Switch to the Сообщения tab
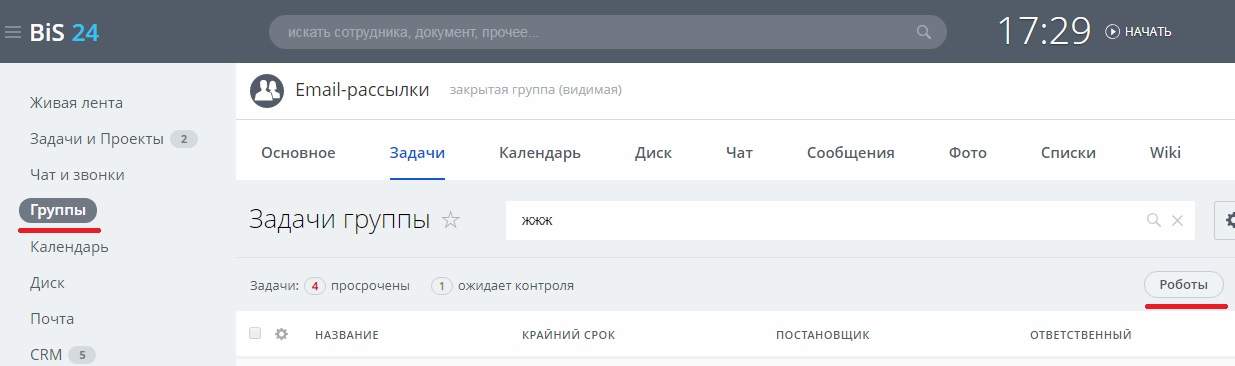Image resolution: width=1235 pixels, height=366 pixels. 851,153
